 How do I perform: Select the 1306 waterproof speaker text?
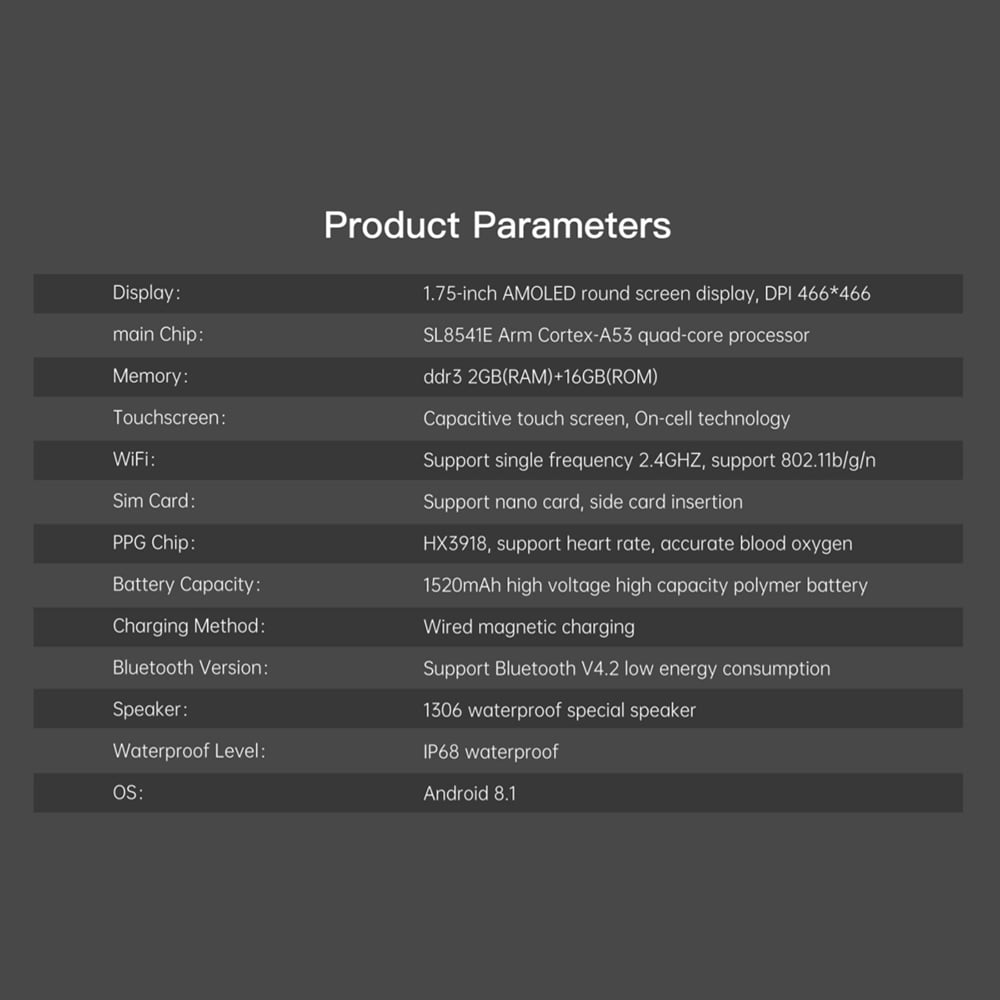coord(559,710)
